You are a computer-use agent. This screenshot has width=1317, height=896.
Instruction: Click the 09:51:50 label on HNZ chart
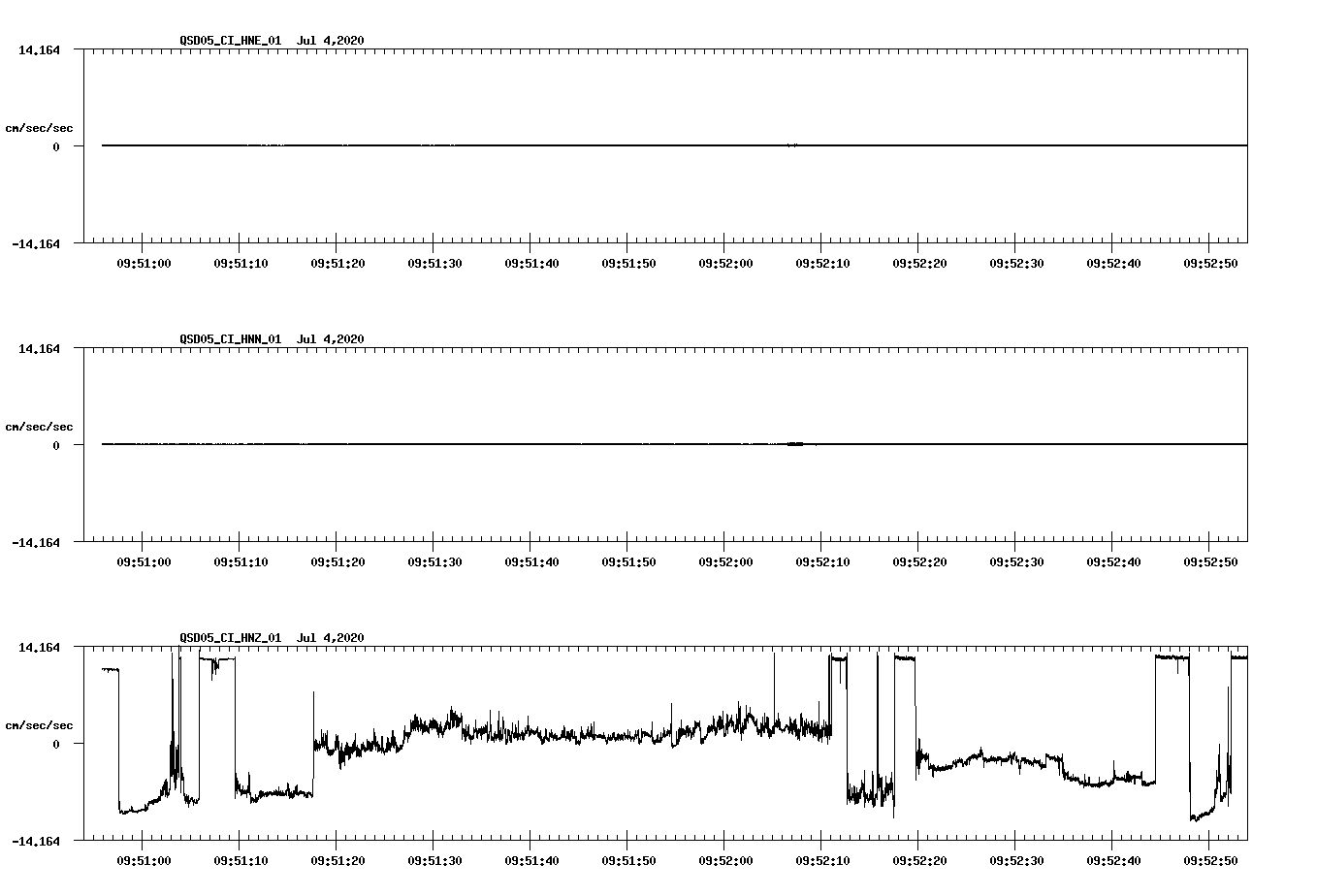click(x=628, y=860)
